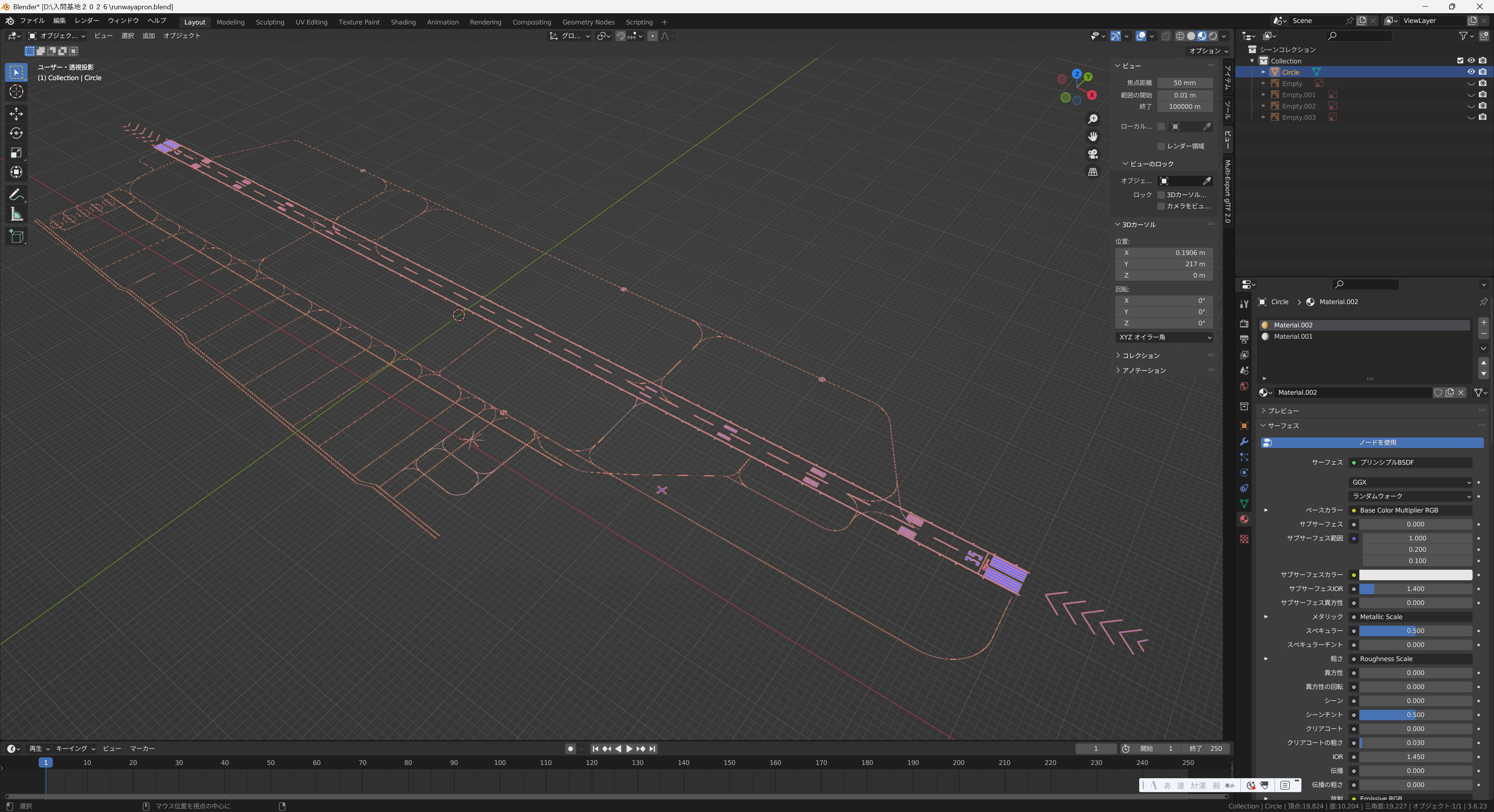The width and height of the screenshot is (1494, 812).
Task: Click the シーンチント 0.500 slider
Action: (x=1416, y=715)
